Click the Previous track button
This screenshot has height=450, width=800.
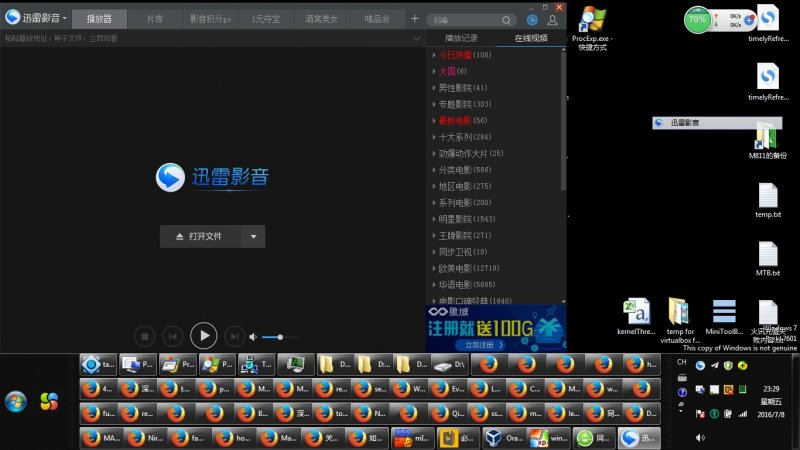(172, 336)
